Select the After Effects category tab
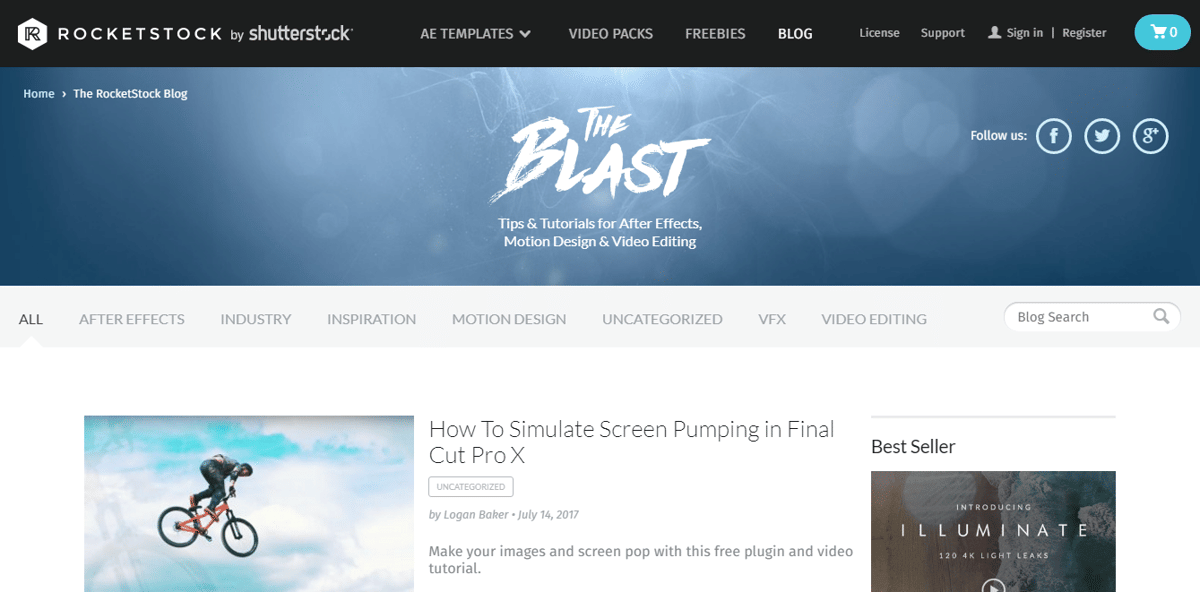 click(x=132, y=319)
